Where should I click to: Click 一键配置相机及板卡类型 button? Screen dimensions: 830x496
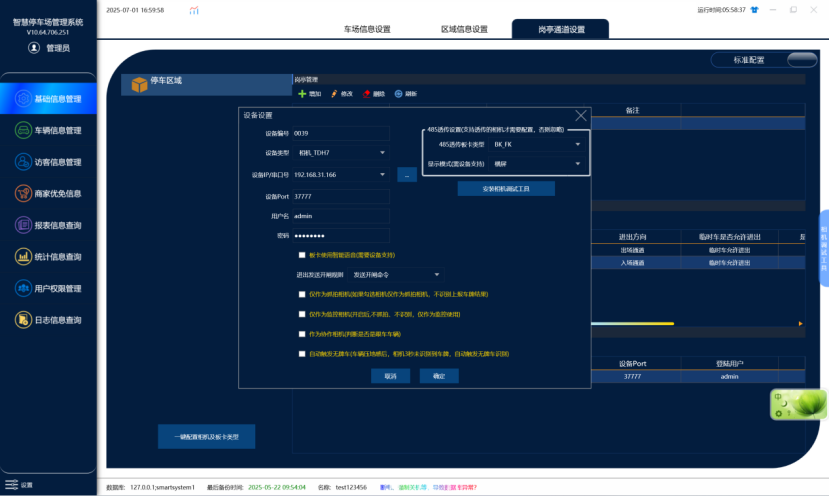coord(206,437)
